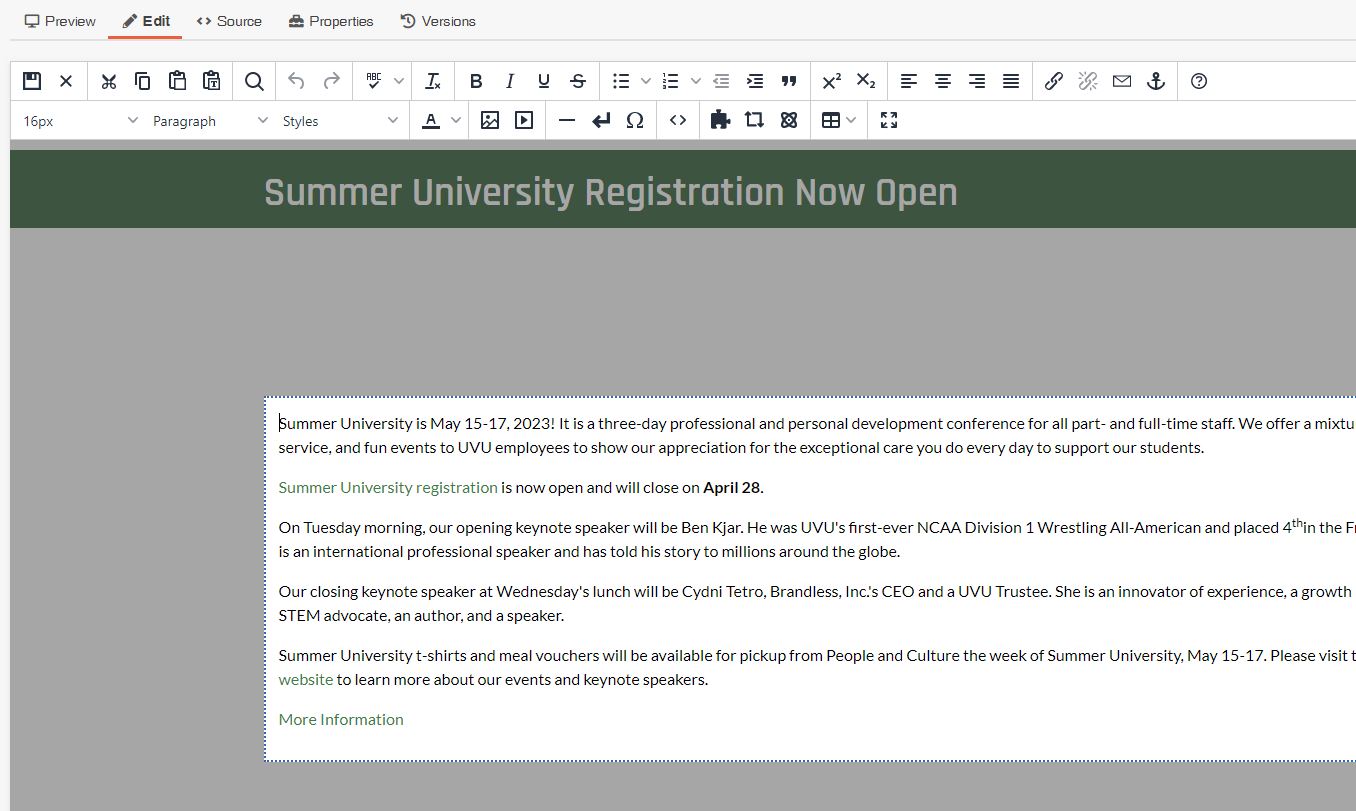
Task: Go to the Properties tab
Action: [x=331, y=21]
